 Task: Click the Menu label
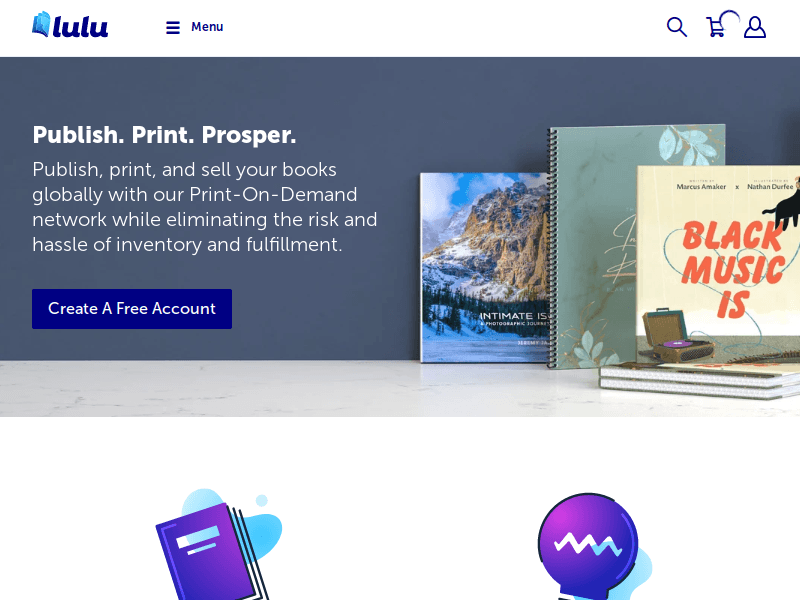[x=207, y=27]
